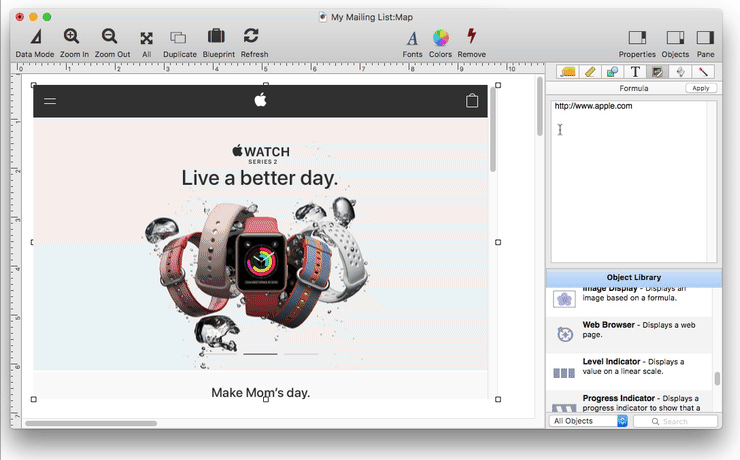The image size is (740, 460).
Task: Click the Remove lightning icon
Action: (x=471, y=36)
